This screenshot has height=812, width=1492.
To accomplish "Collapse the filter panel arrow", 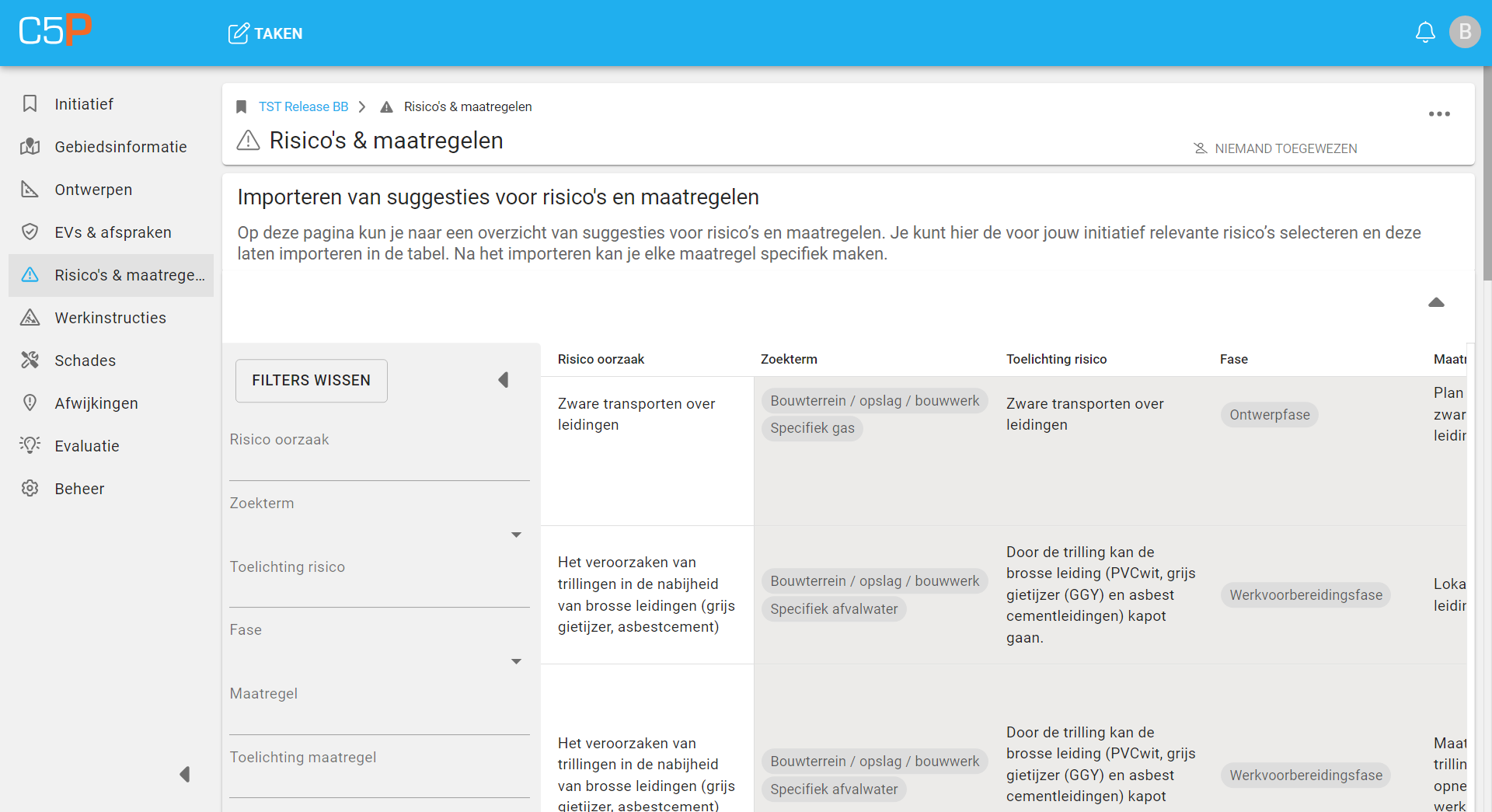I will click(504, 380).
